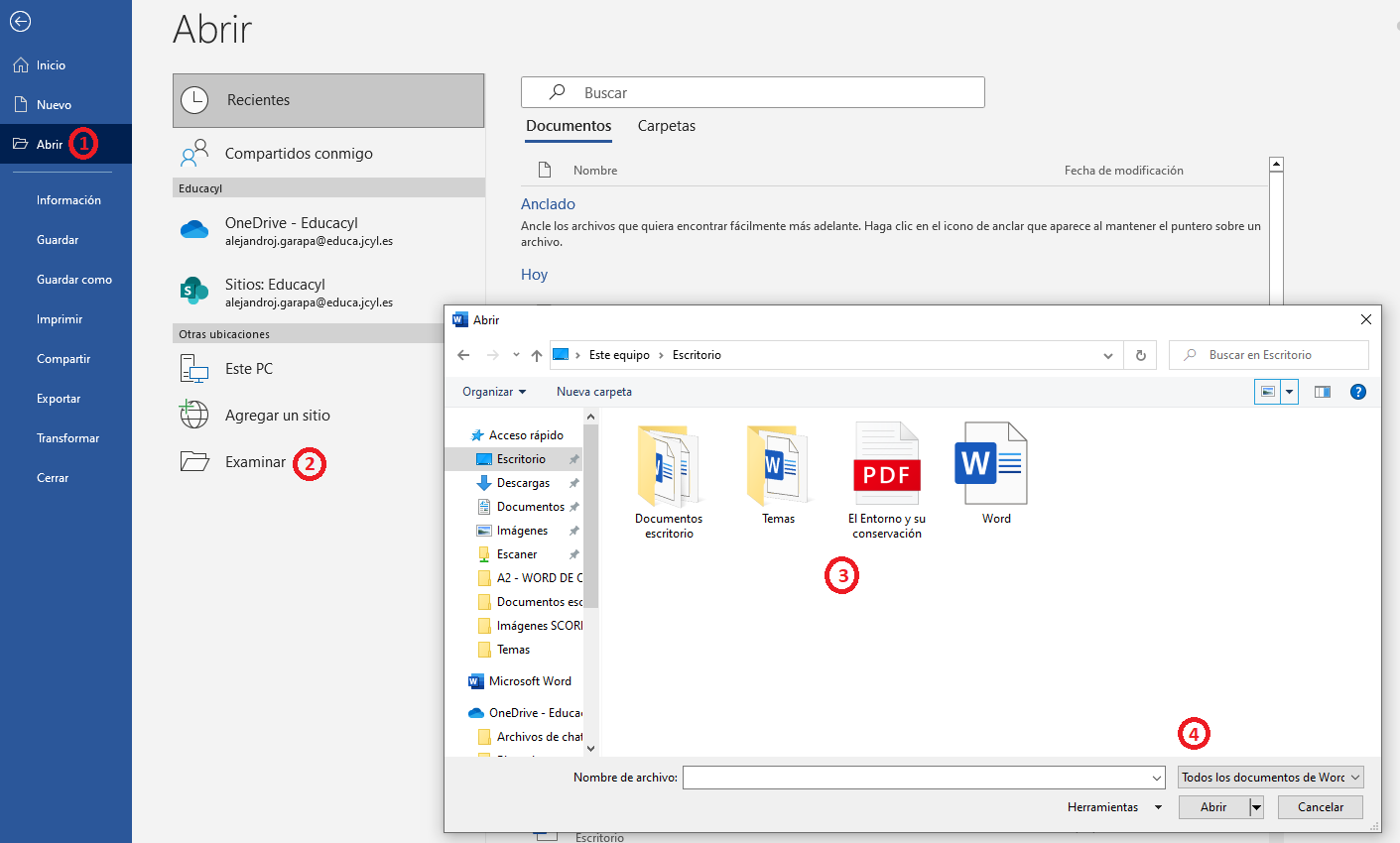Click navigation pane scroll down arrow

[591, 749]
